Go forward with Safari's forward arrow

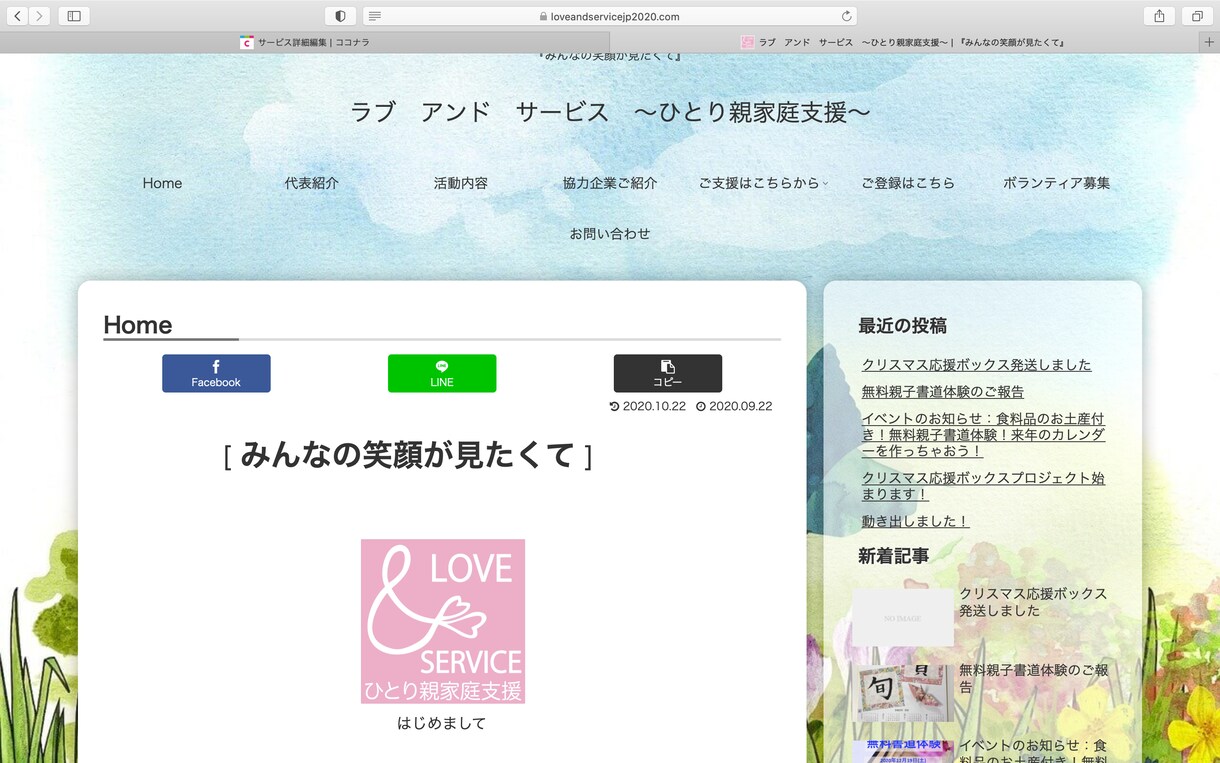tap(39, 16)
